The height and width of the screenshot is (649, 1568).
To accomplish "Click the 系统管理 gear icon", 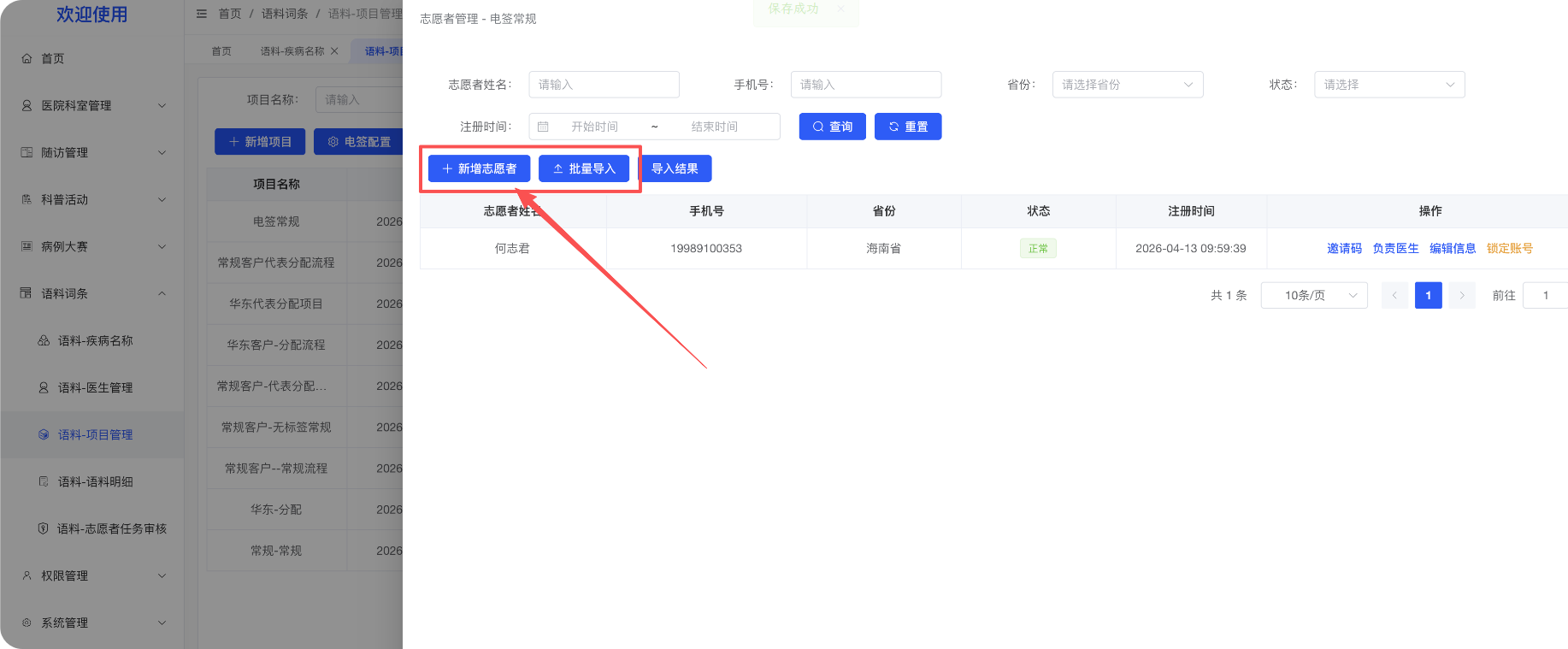I will [27, 623].
